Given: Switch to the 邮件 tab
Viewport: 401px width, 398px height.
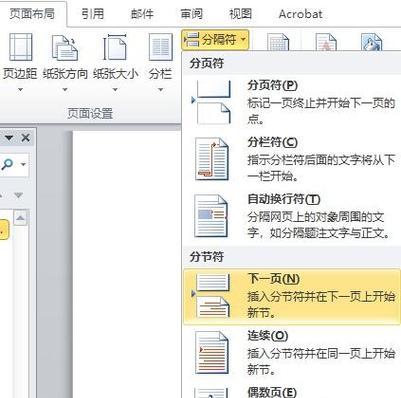Looking at the screenshot, I should tap(142, 14).
